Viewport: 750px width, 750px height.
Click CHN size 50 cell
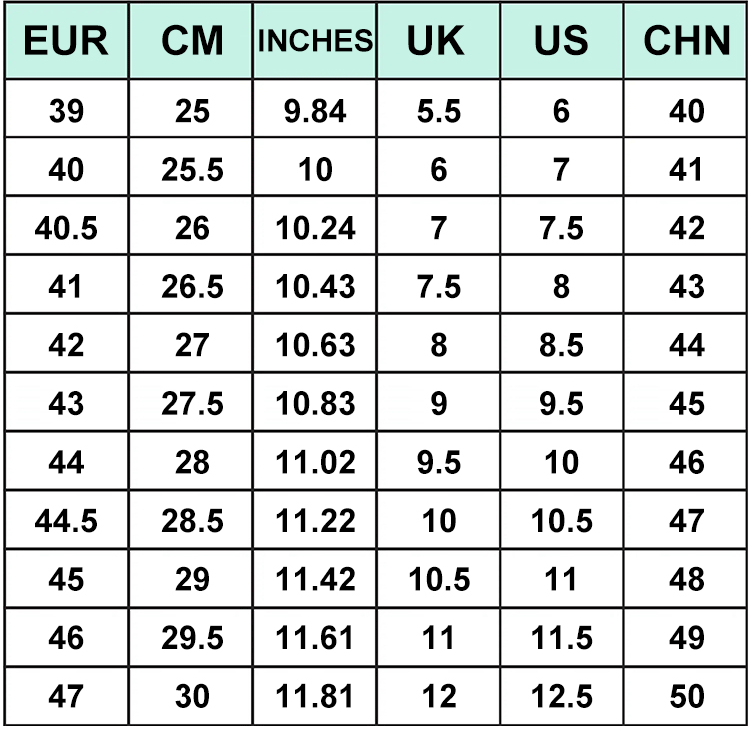686,696
